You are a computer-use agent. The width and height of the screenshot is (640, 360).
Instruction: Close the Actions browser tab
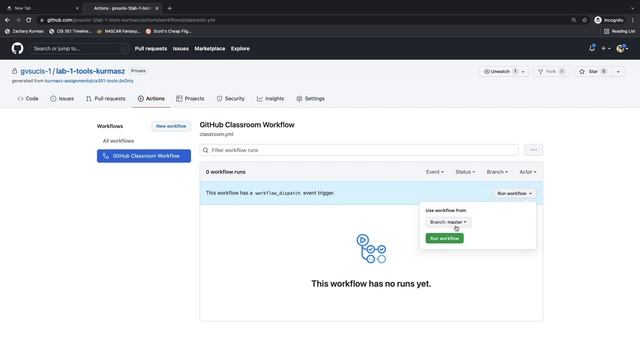point(157,8)
